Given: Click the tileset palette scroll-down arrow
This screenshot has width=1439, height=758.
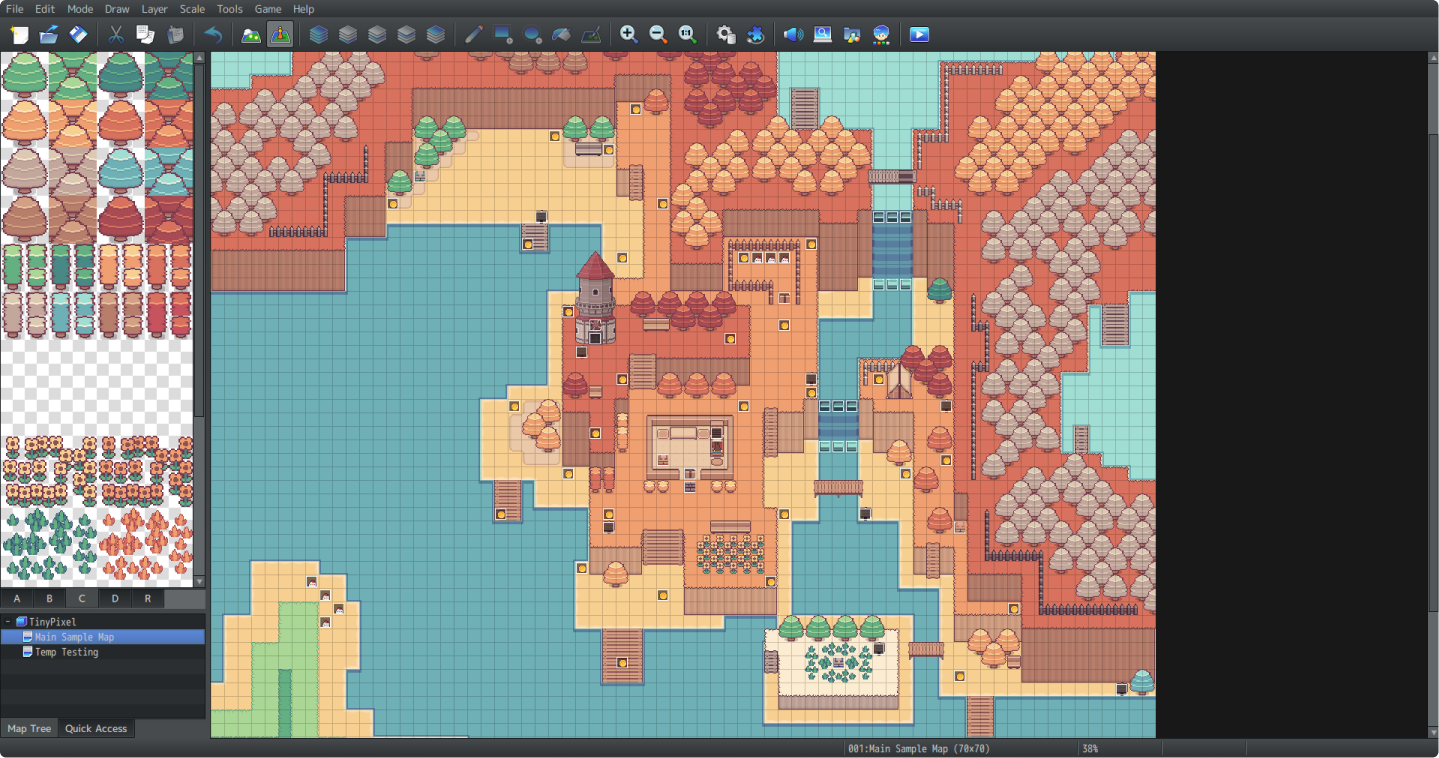Looking at the screenshot, I should 199,581.
